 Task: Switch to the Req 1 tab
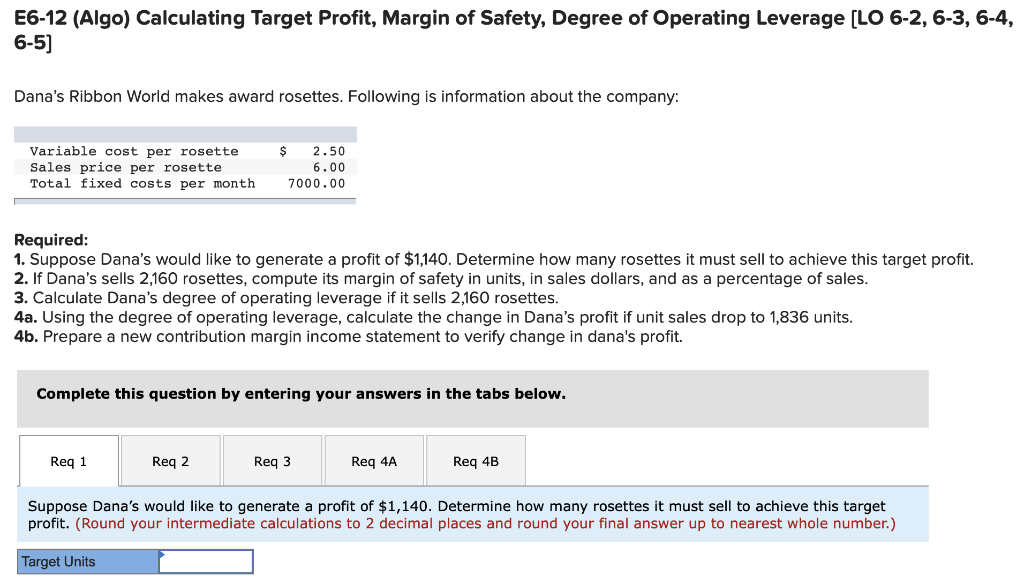(68, 460)
